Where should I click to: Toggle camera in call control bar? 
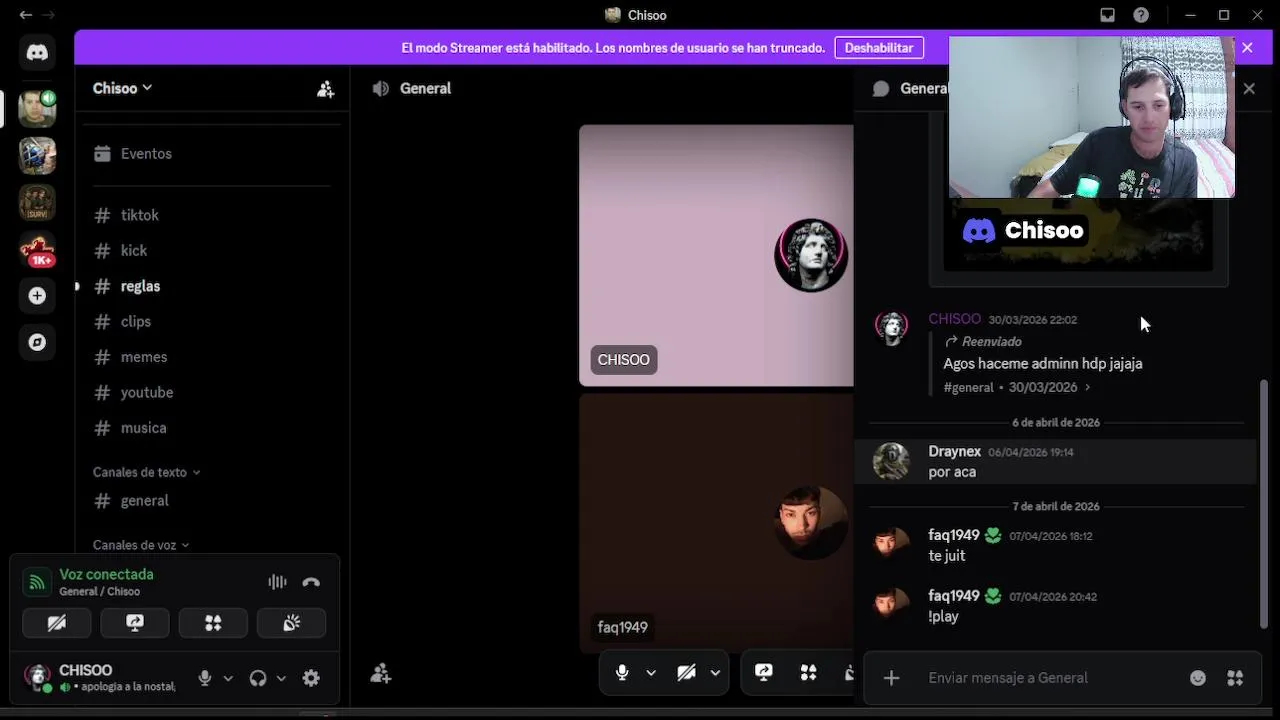tap(686, 673)
